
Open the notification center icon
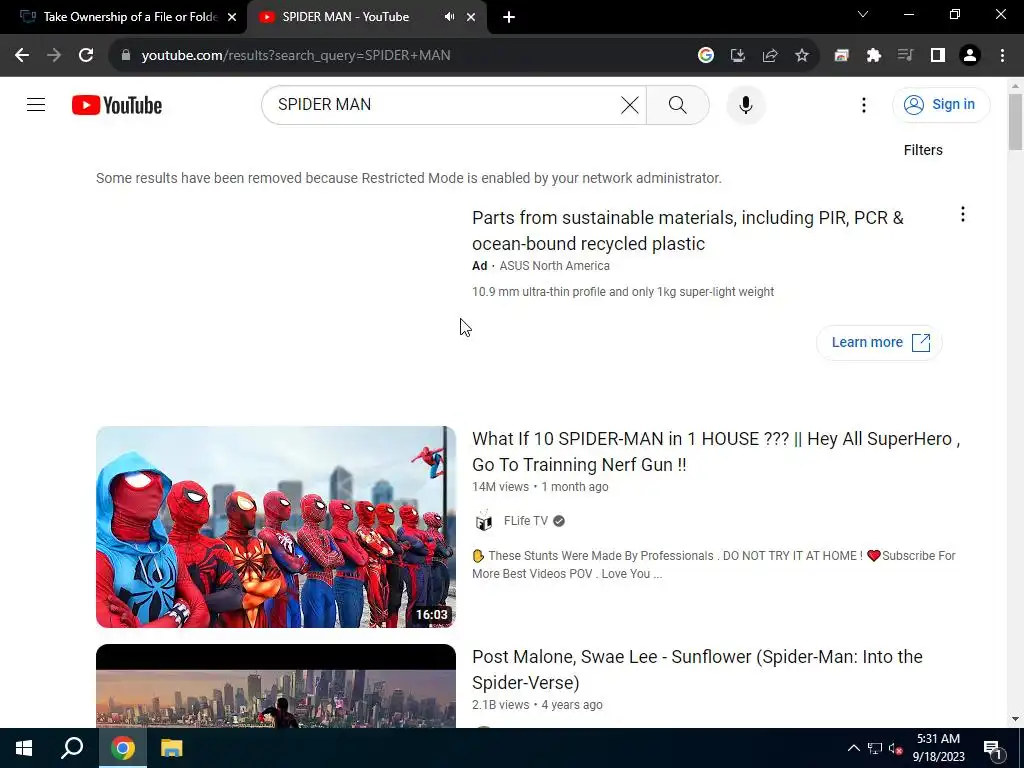(x=992, y=750)
